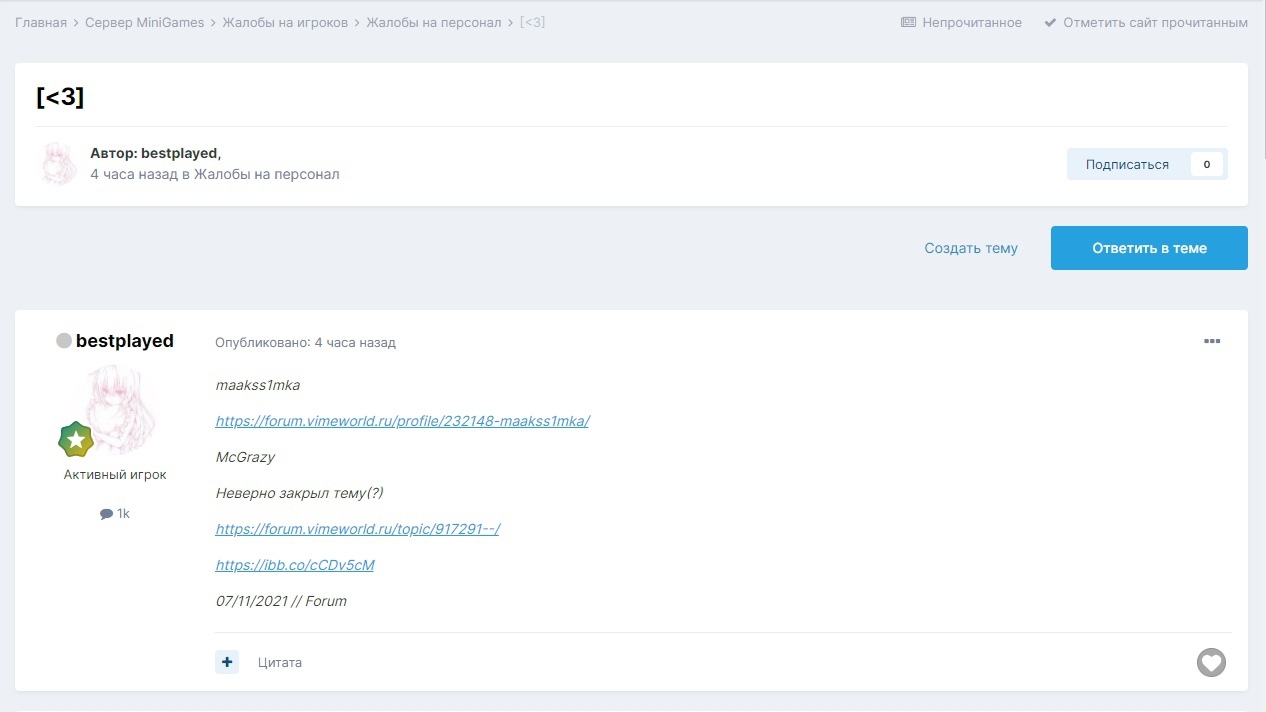1266x712 pixels.
Task: Open Жалобы на игроков breadcrumb
Action: [x=285, y=22]
